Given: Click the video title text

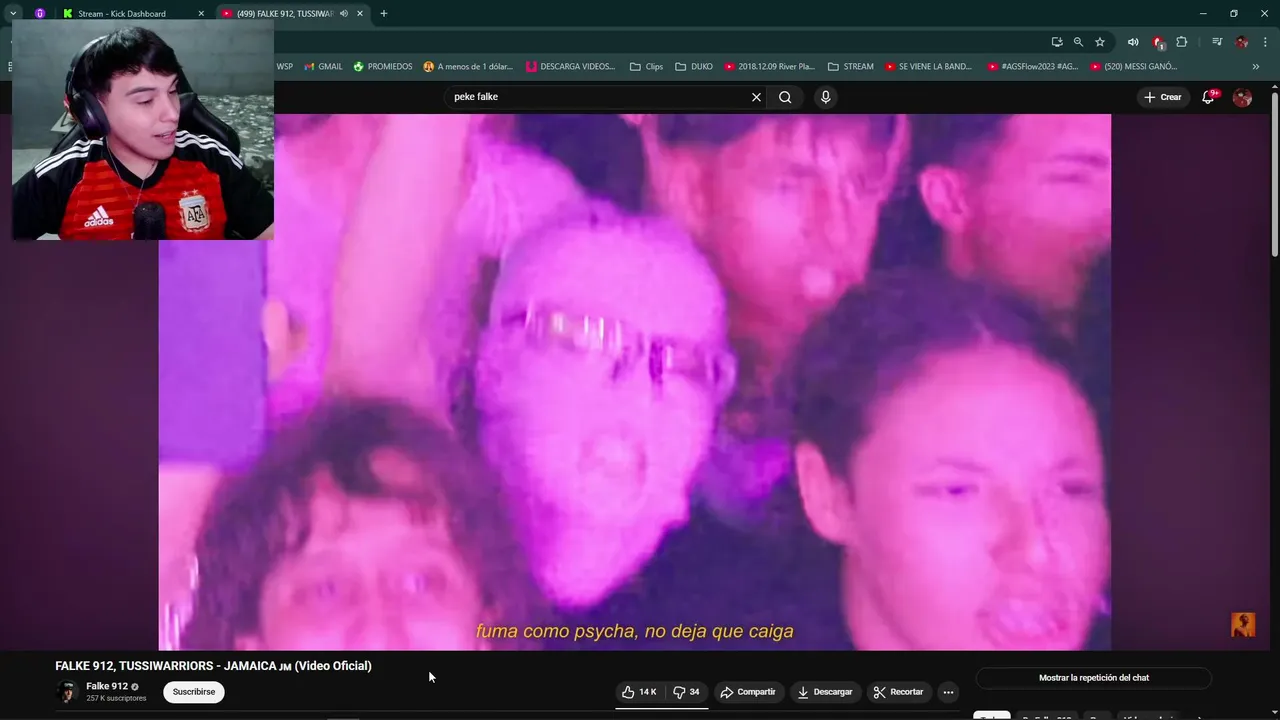Looking at the screenshot, I should pyautogui.click(x=213, y=666).
